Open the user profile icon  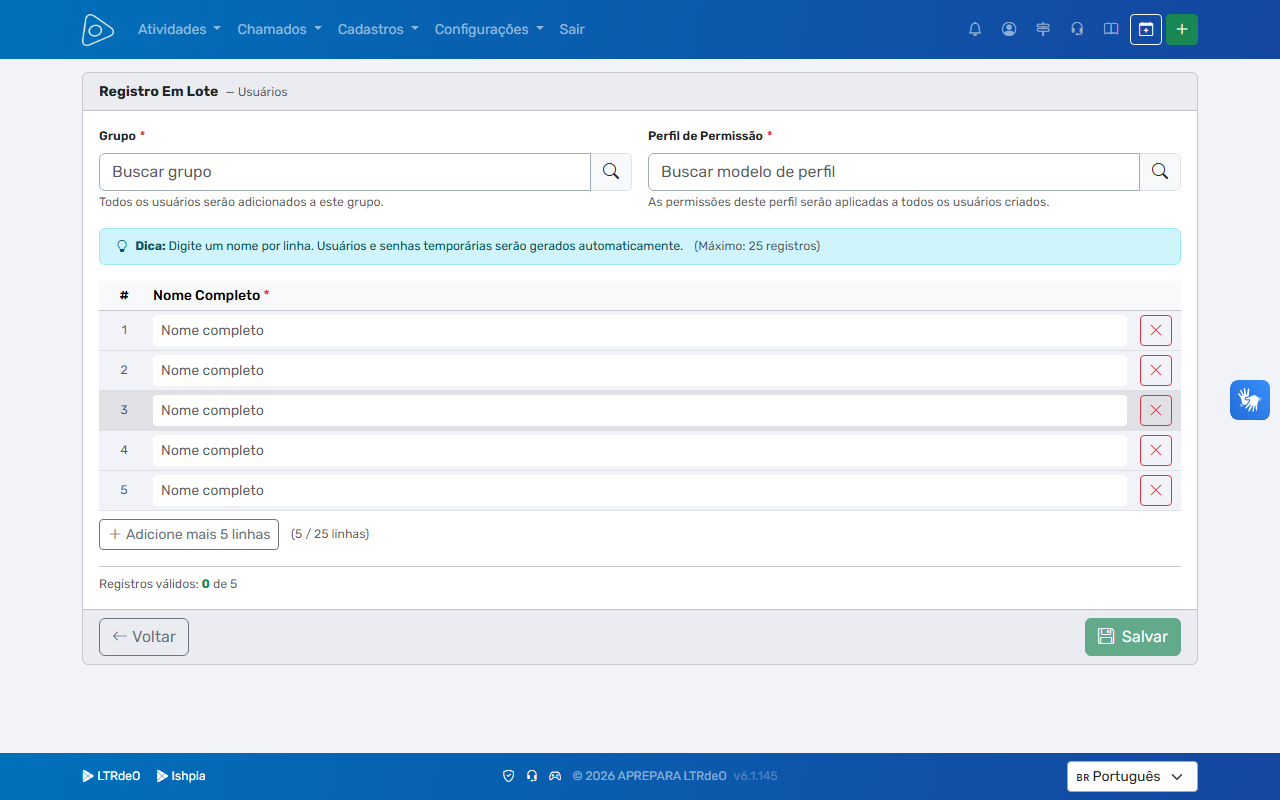(1009, 29)
